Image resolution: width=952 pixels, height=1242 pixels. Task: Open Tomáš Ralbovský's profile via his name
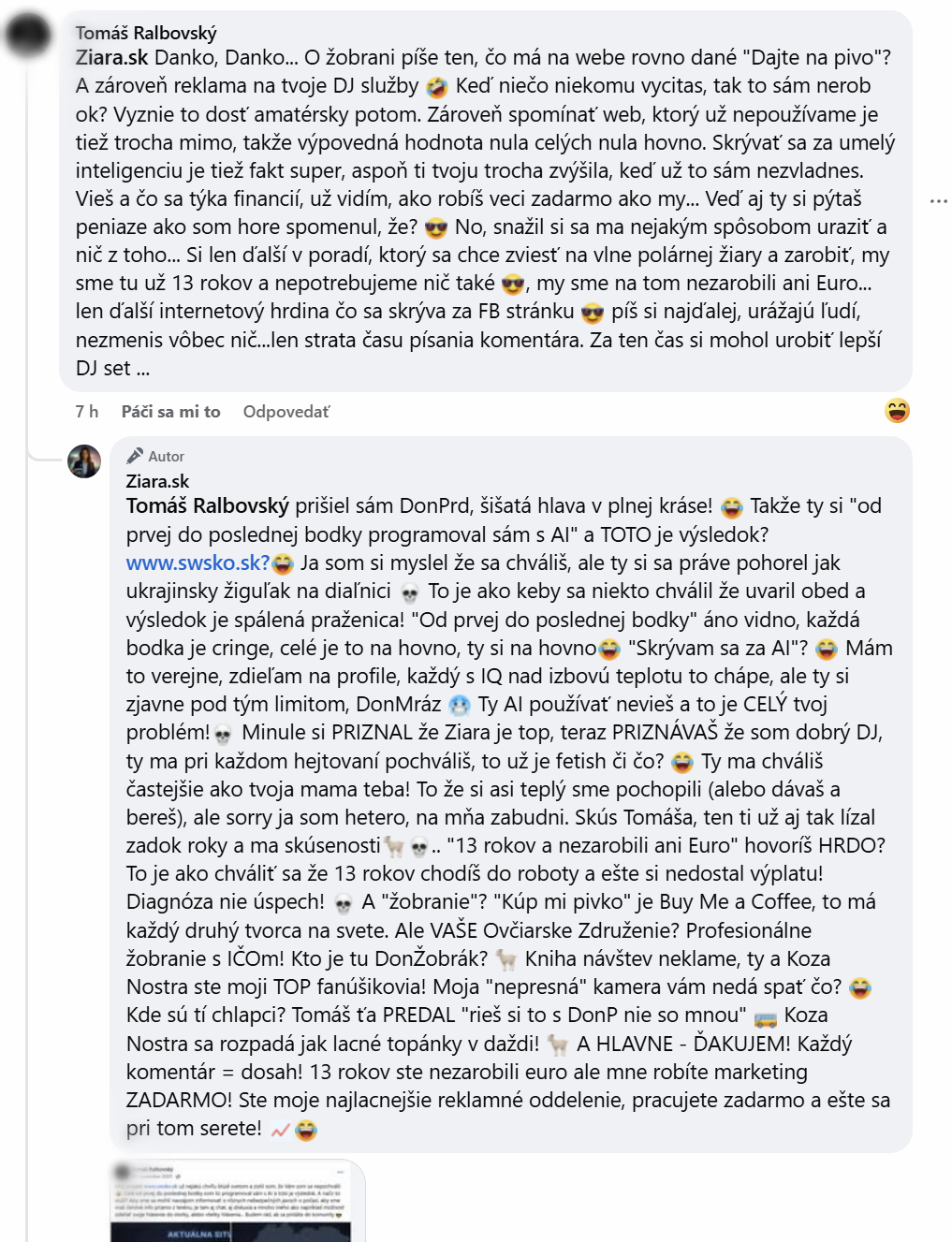tap(145, 29)
